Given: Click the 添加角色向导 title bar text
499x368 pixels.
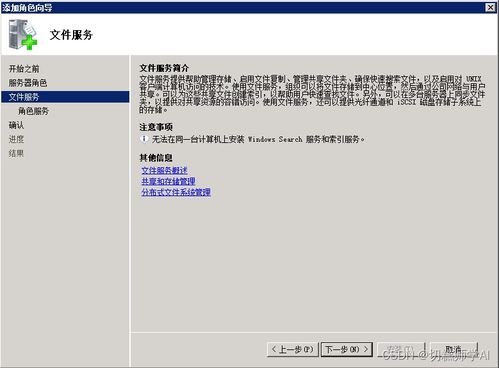Looking at the screenshot, I should [x=27, y=7].
